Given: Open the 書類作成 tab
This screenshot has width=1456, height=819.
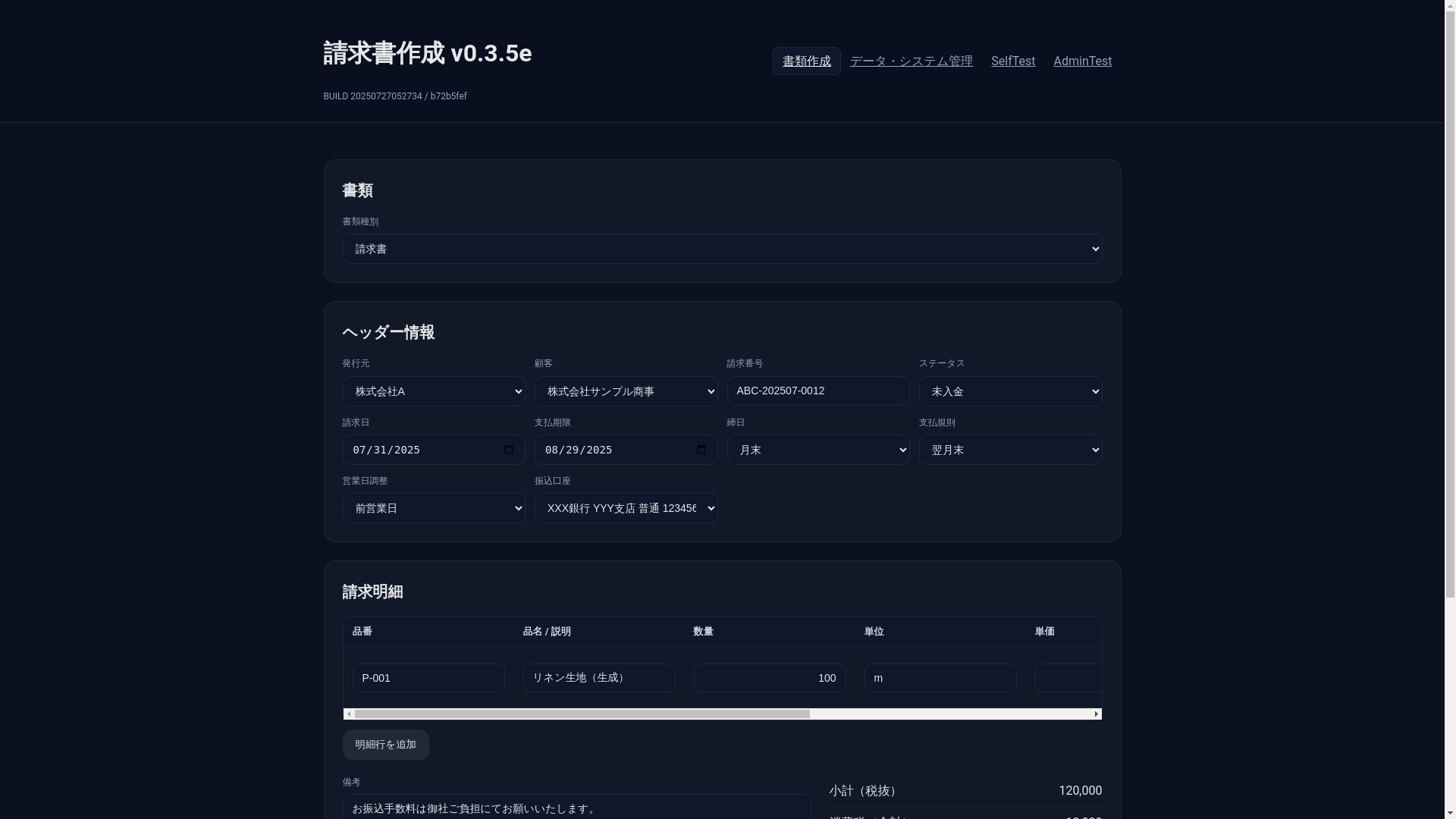Looking at the screenshot, I should [806, 61].
